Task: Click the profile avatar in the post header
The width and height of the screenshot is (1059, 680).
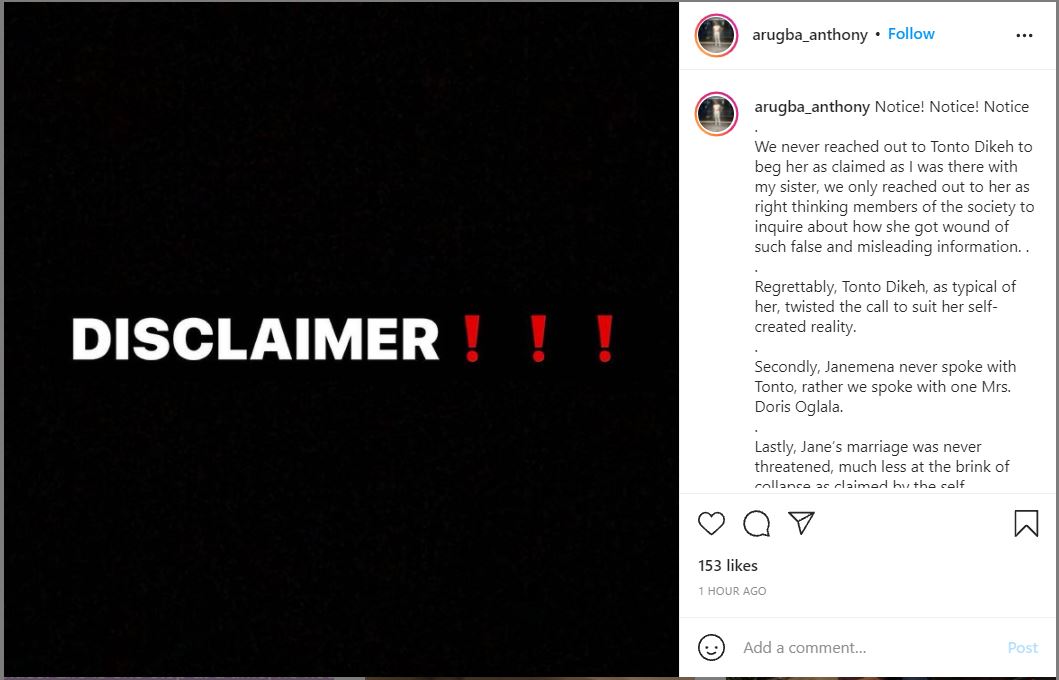Action: tap(716, 35)
